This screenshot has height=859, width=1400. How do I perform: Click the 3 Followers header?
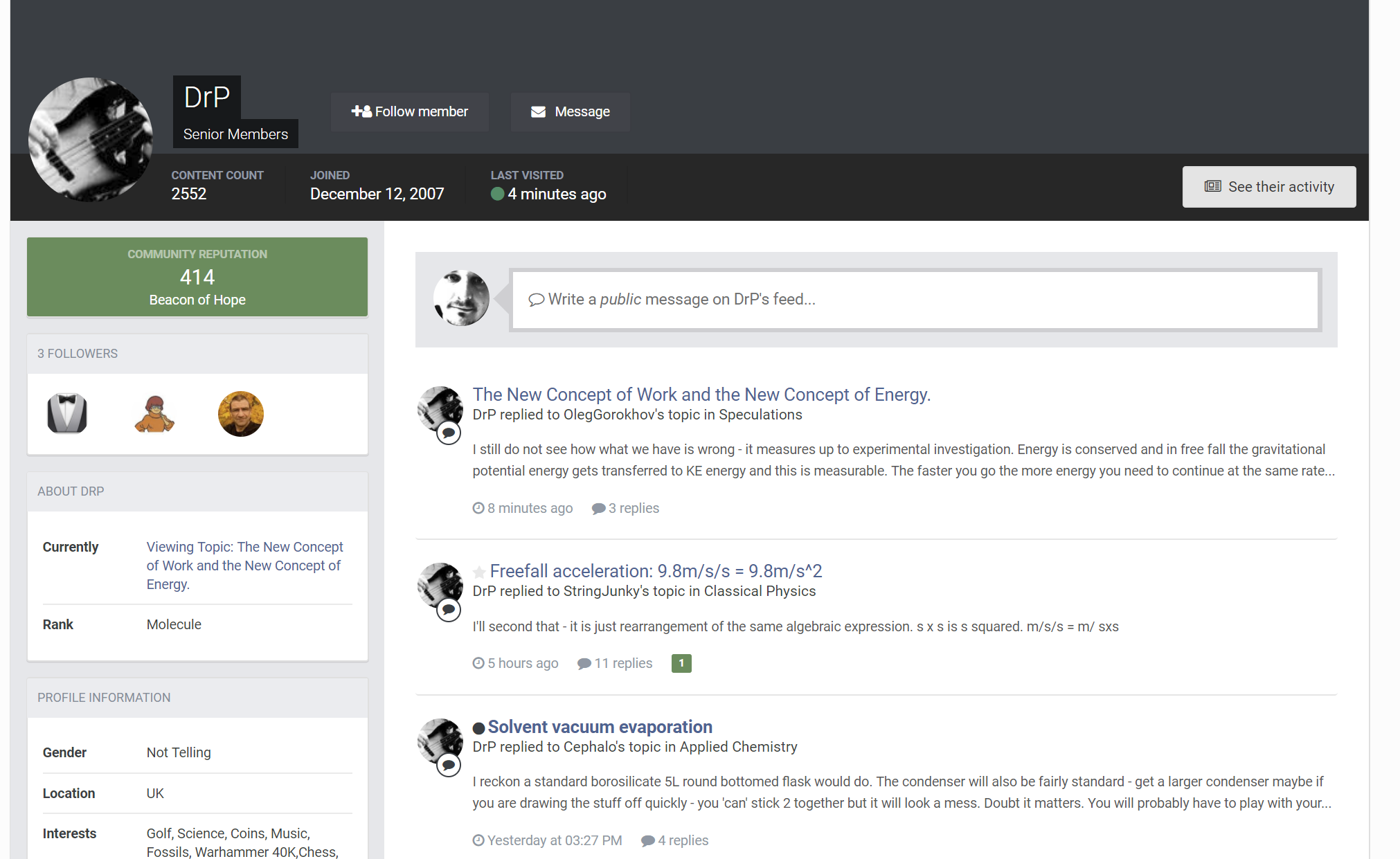(78, 354)
